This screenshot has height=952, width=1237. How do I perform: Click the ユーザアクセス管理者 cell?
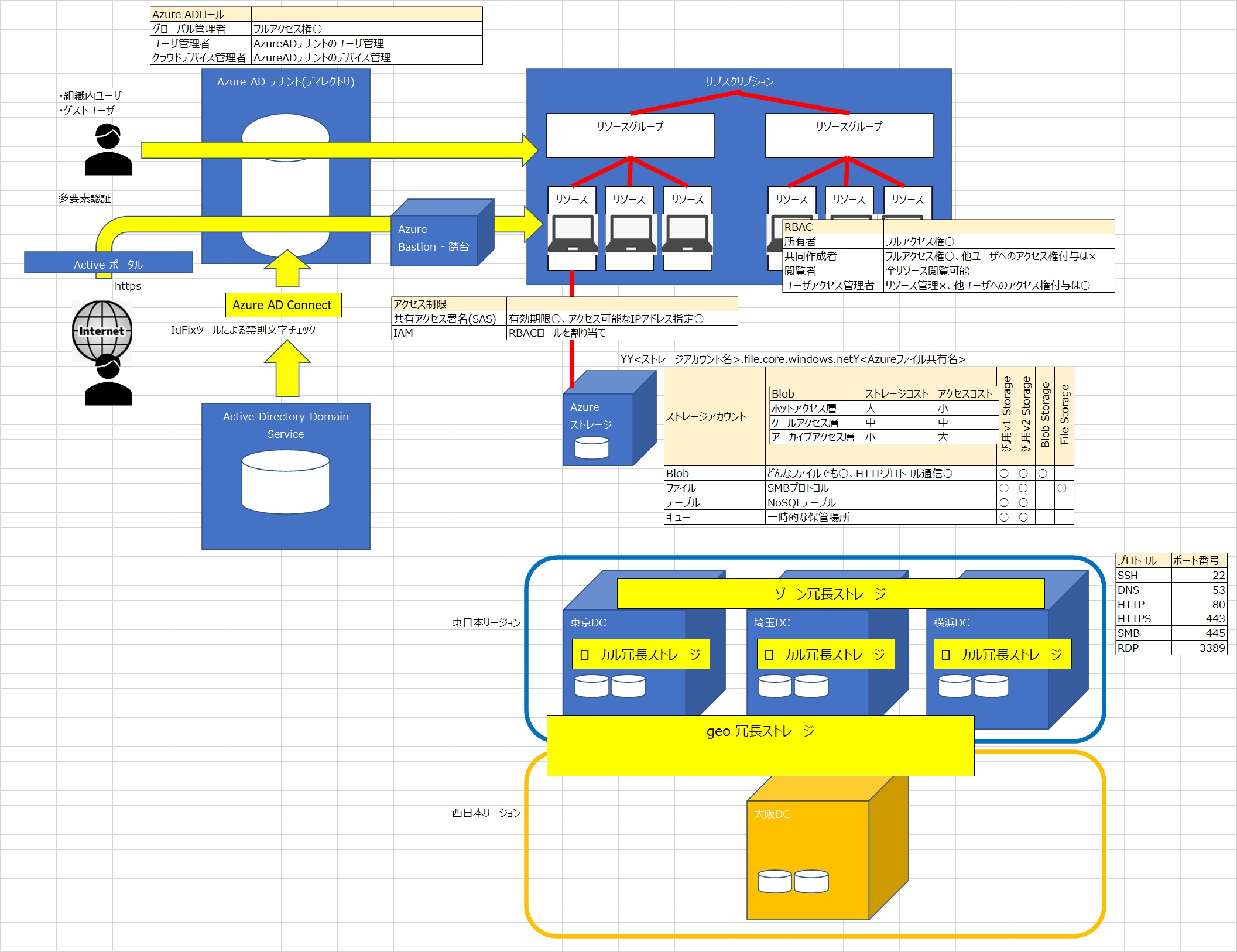[x=833, y=285]
